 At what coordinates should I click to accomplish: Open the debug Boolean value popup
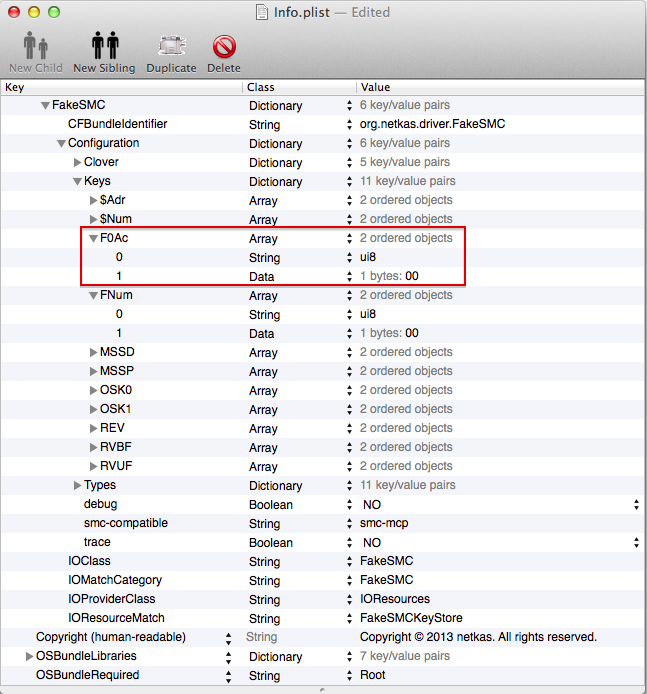coord(636,504)
